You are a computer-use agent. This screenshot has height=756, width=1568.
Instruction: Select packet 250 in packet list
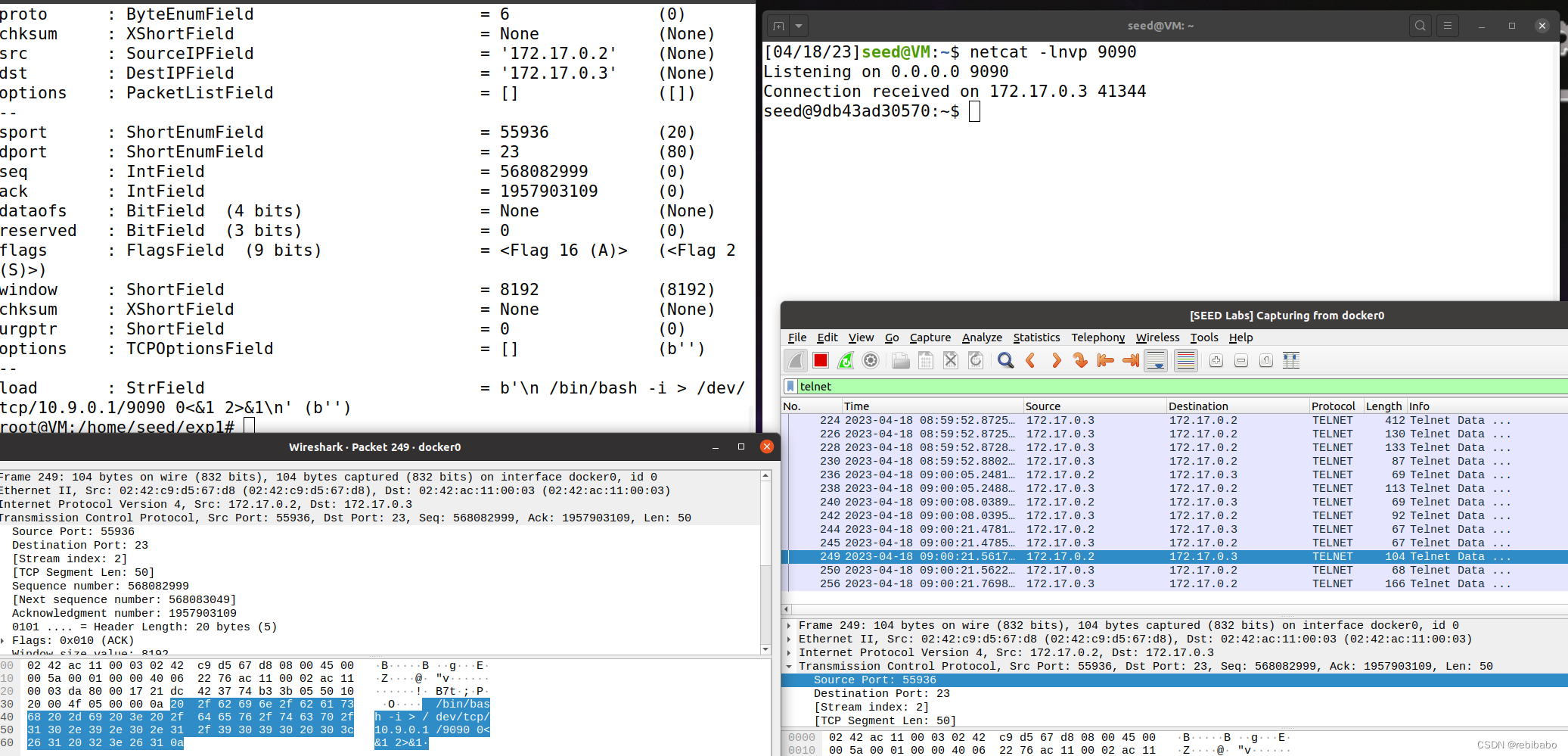tap(1175, 571)
